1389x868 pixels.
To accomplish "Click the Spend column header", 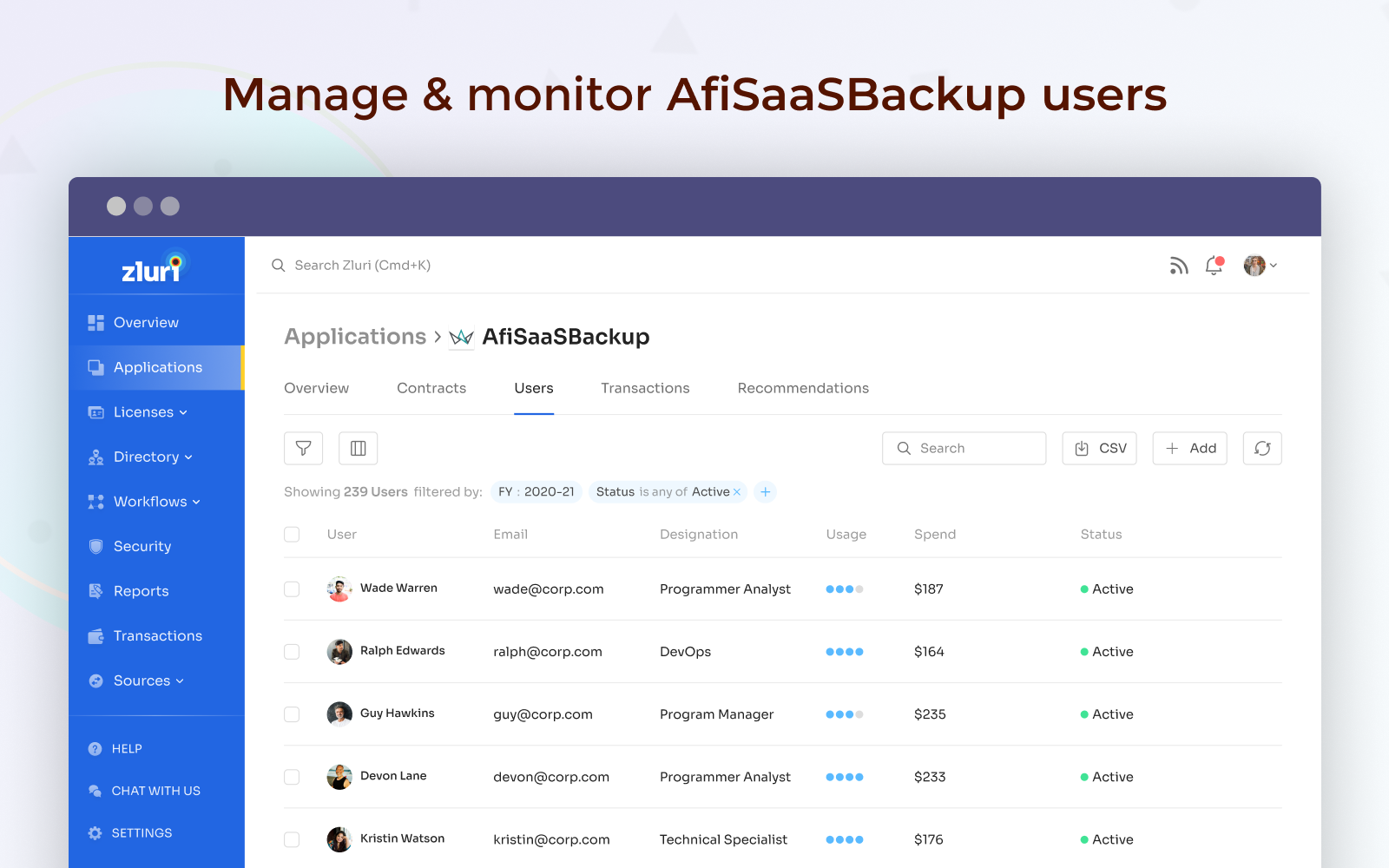I will [x=935, y=535].
